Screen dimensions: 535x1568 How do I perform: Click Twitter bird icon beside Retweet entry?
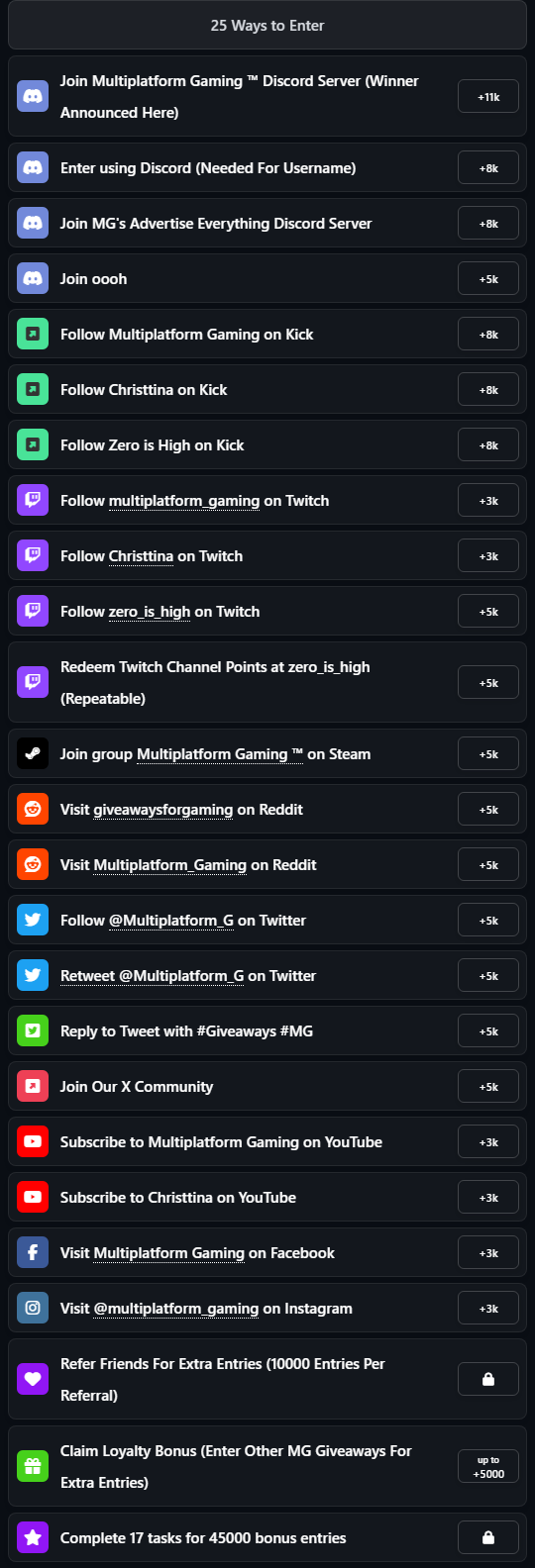pyautogui.click(x=33, y=976)
